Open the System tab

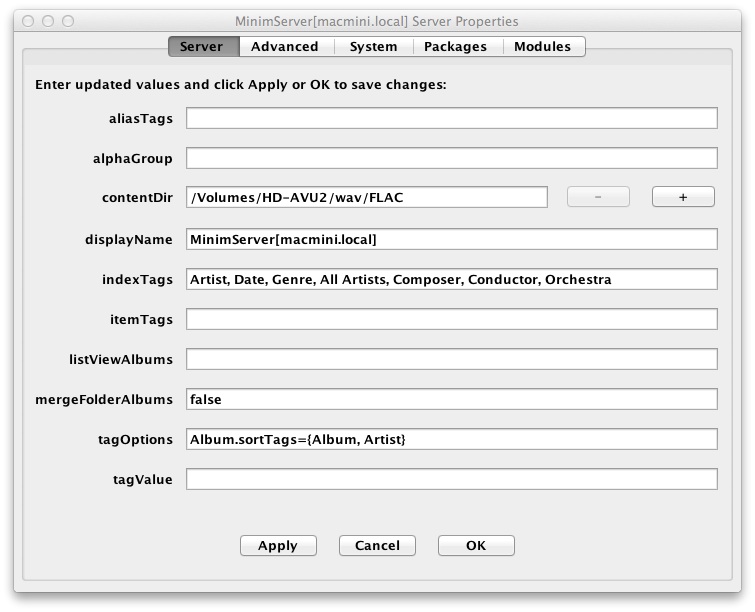(374, 47)
